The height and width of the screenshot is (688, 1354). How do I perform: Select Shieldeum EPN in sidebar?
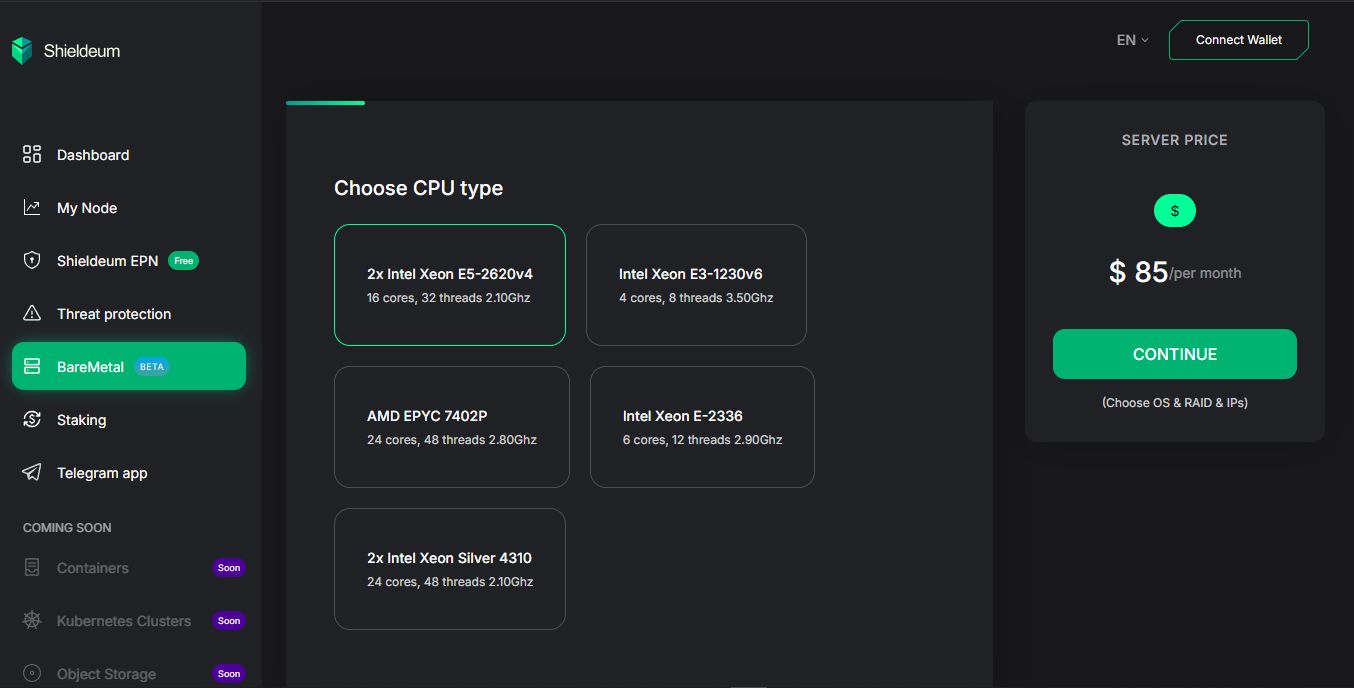[129, 261]
